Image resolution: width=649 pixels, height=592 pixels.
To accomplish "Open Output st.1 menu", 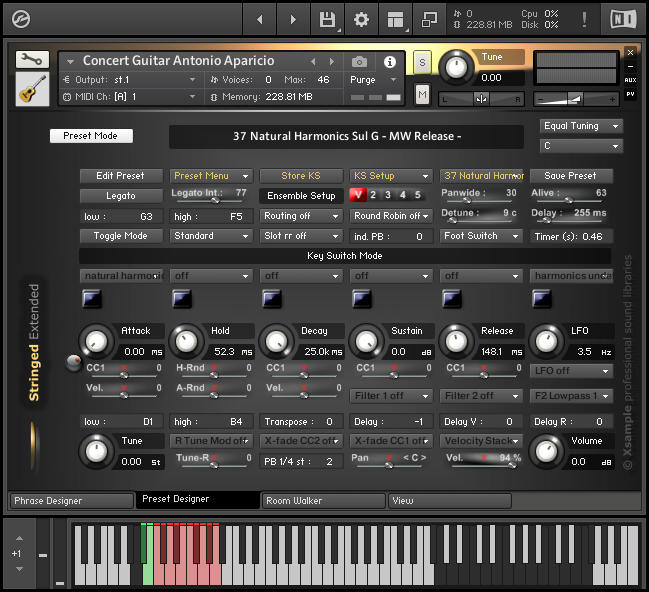I will pyautogui.click(x=130, y=79).
